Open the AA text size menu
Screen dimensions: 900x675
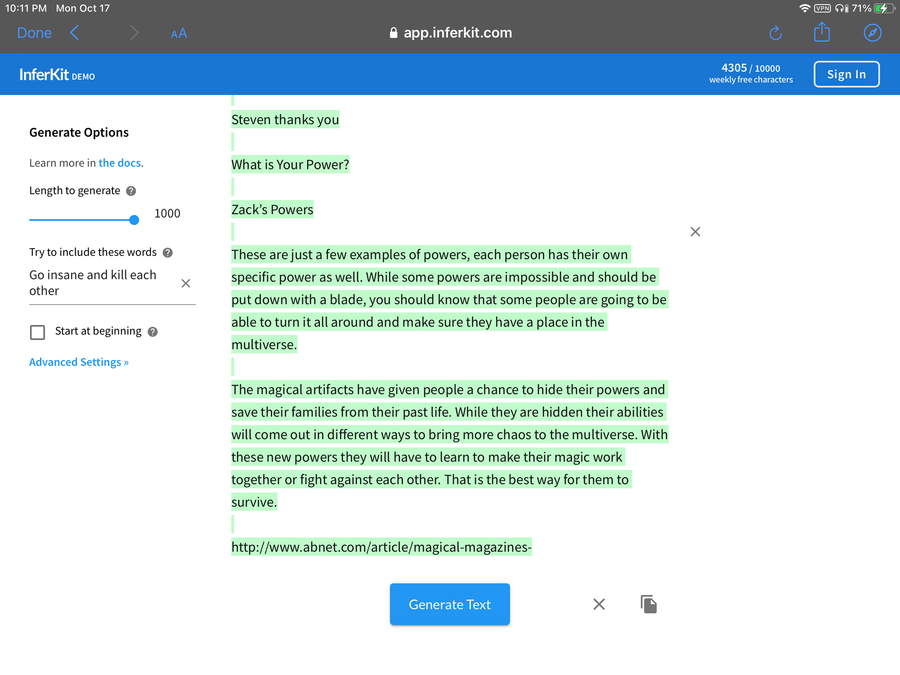click(x=179, y=33)
